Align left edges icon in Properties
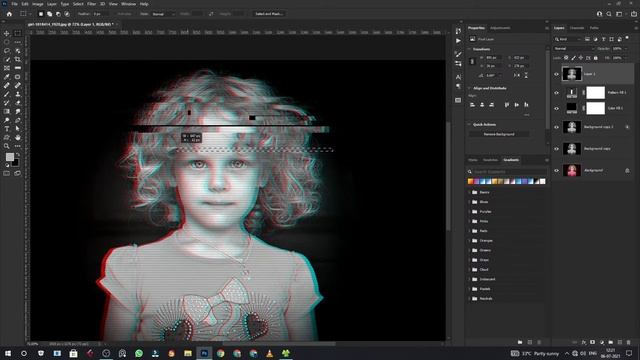The width and height of the screenshot is (640, 360). click(x=472, y=105)
